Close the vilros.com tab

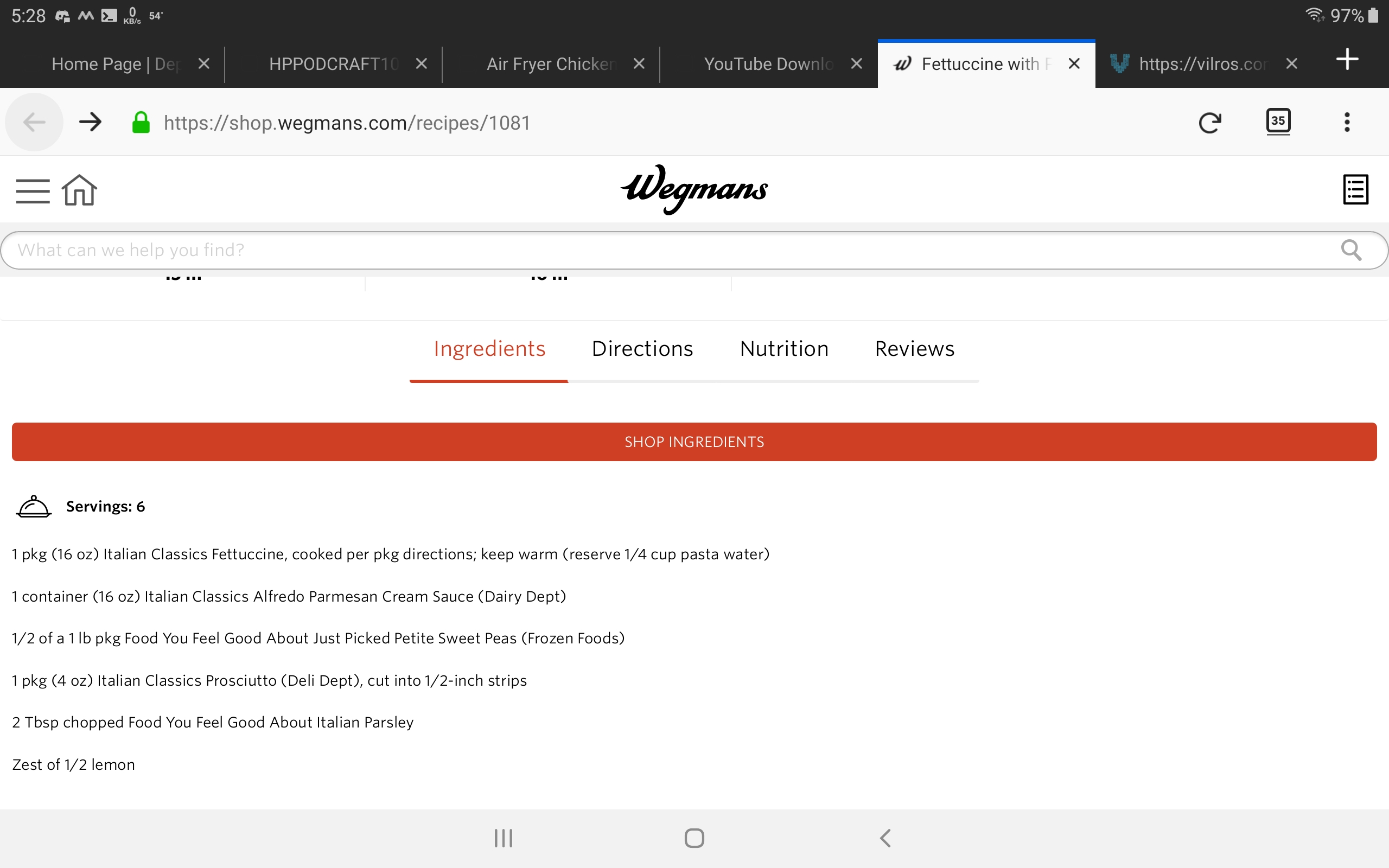(x=1291, y=63)
